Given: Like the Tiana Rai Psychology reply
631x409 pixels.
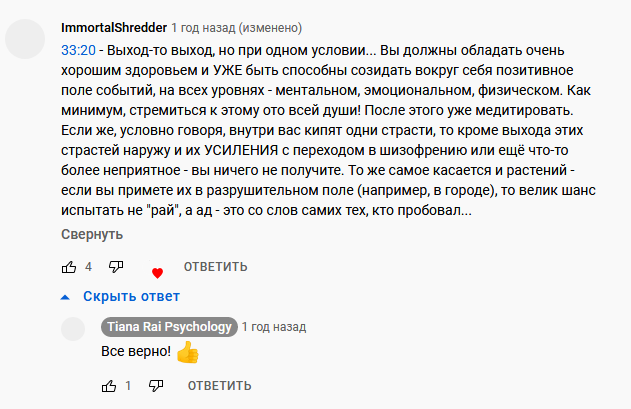Looking at the screenshot, I should point(109,386).
